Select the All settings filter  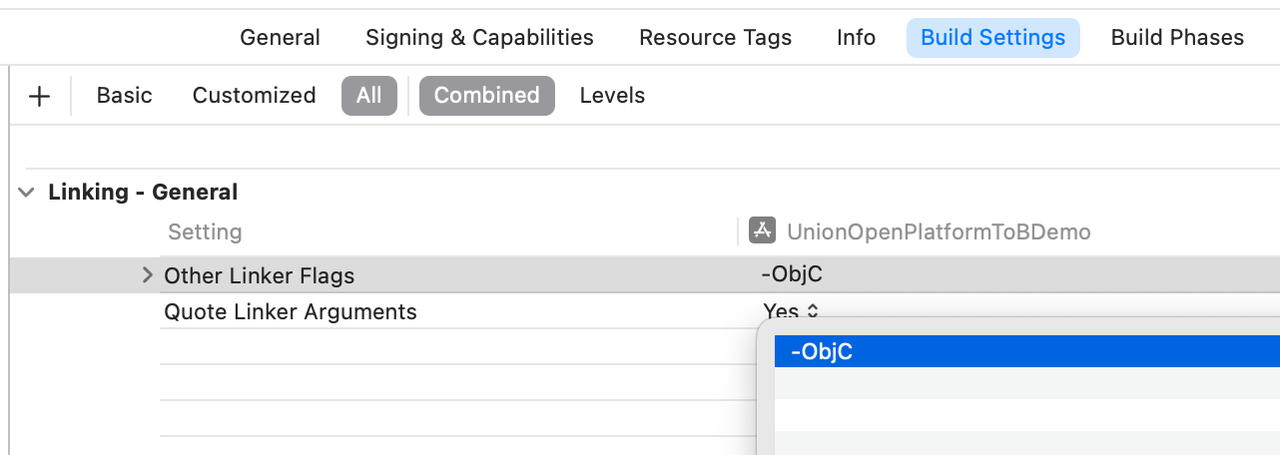point(369,96)
